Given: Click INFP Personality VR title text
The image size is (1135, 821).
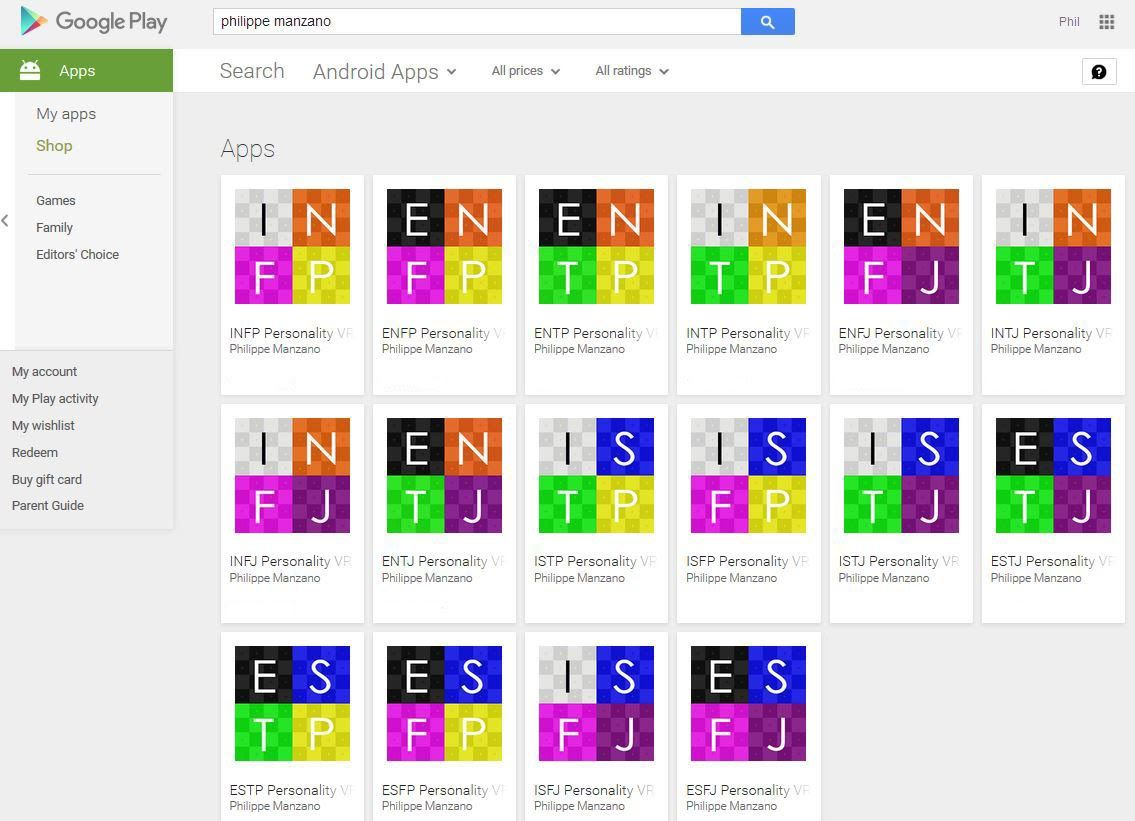Looking at the screenshot, I should pyautogui.click(x=291, y=333).
